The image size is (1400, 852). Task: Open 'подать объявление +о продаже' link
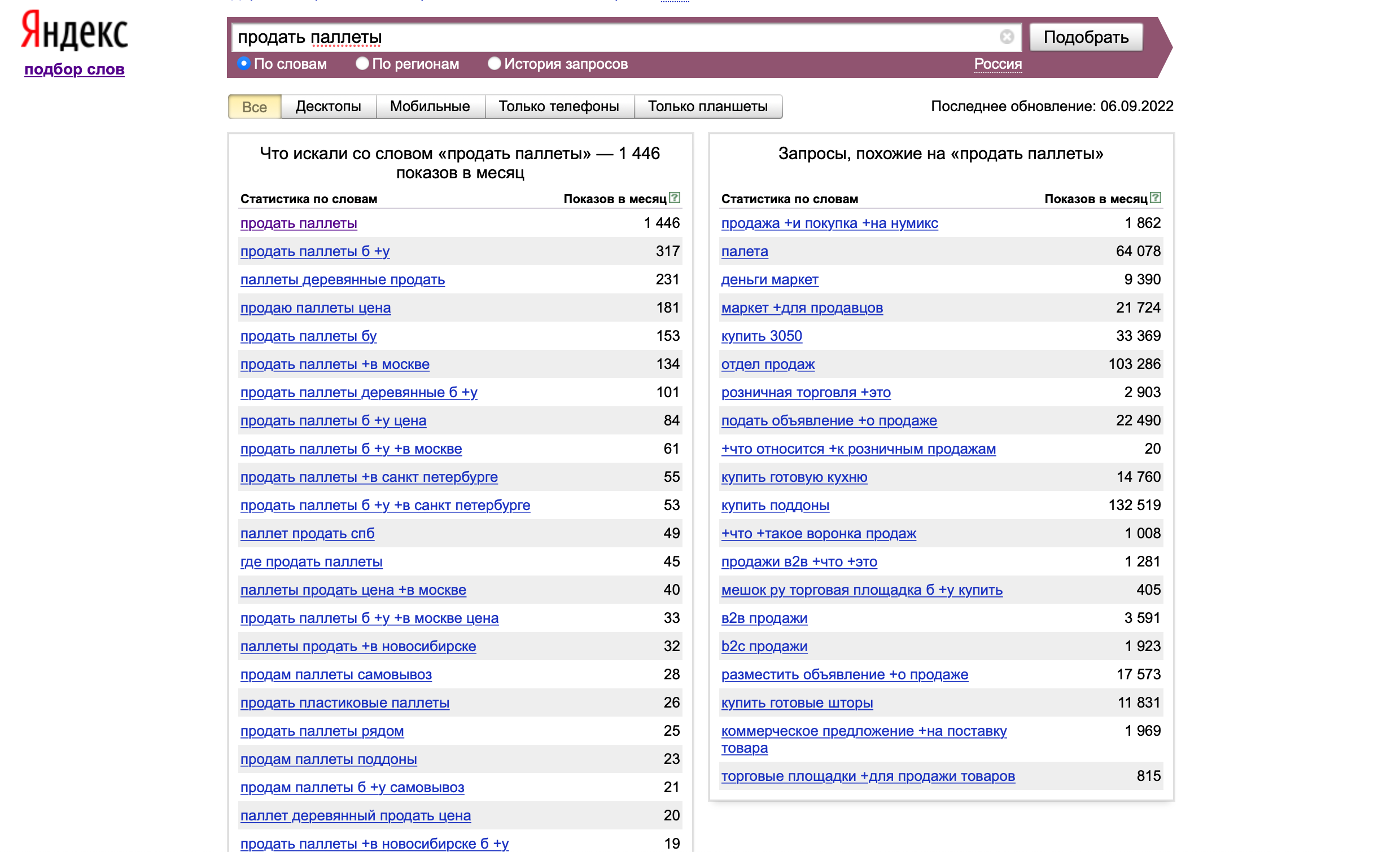click(x=829, y=421)
